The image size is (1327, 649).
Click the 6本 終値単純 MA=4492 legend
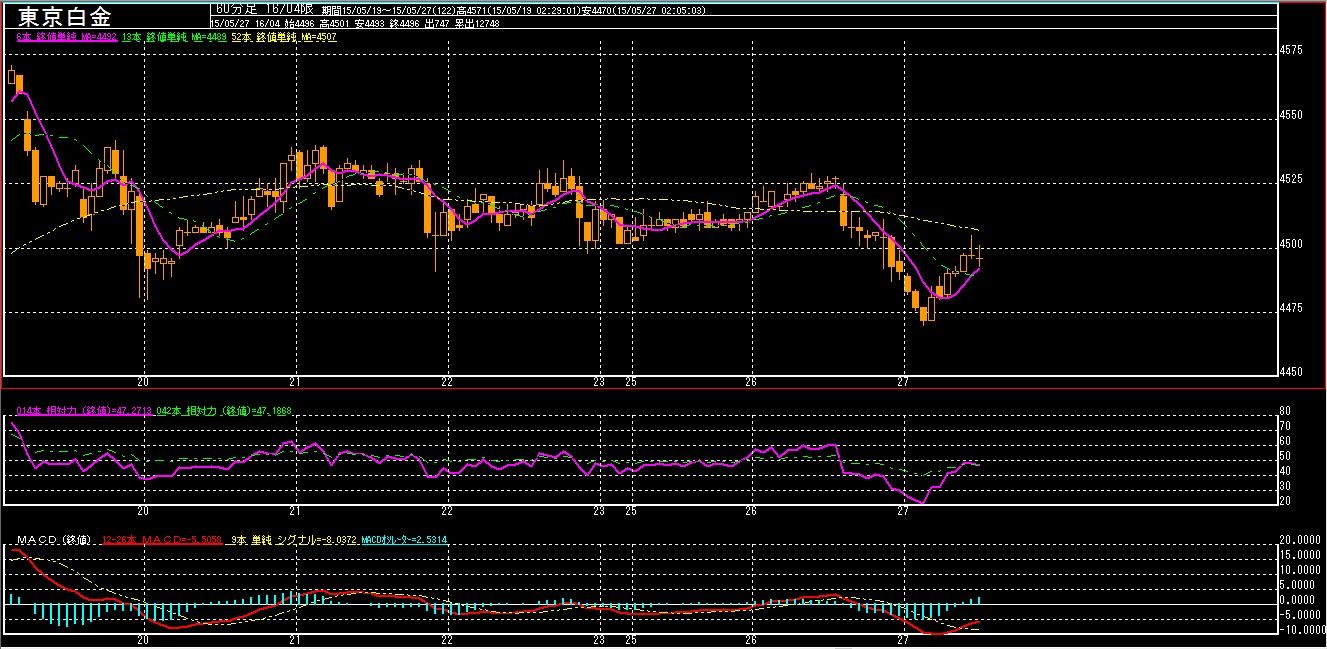[x=66, y=37]
